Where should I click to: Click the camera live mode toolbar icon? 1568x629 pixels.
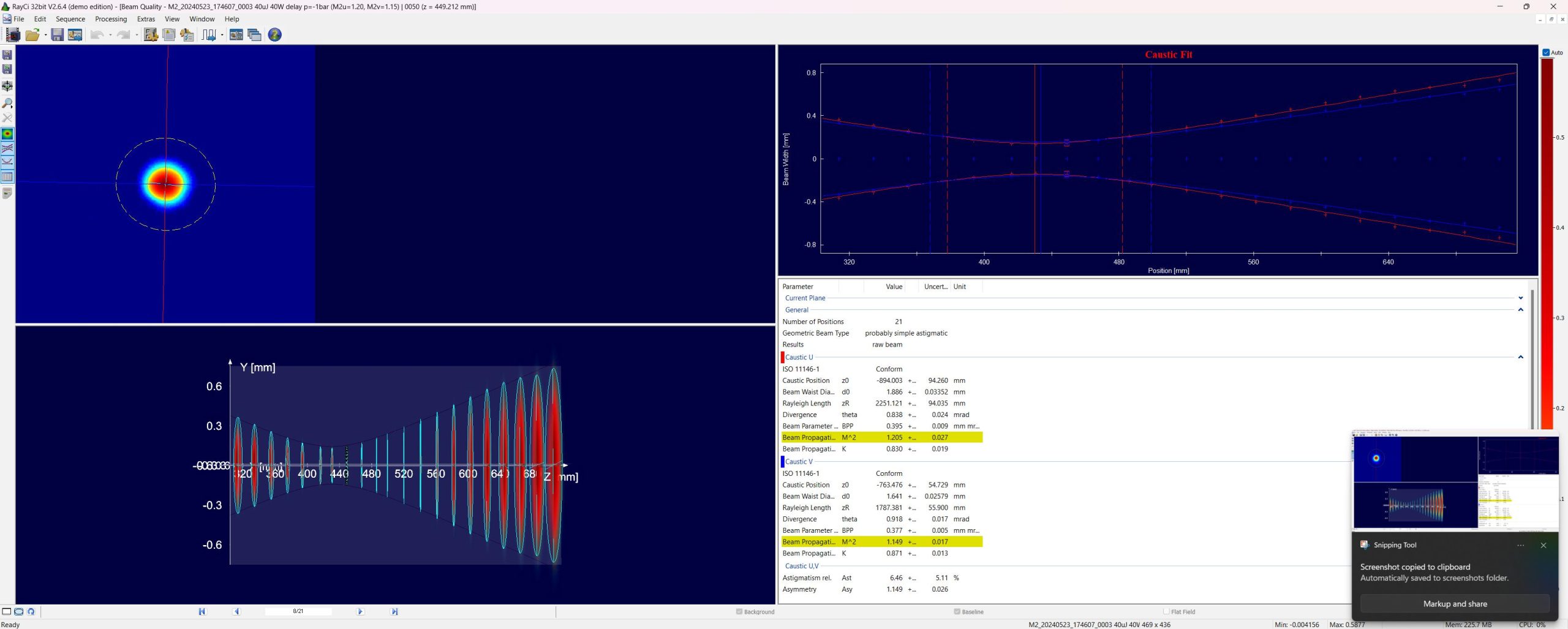[x=12, y=35]
